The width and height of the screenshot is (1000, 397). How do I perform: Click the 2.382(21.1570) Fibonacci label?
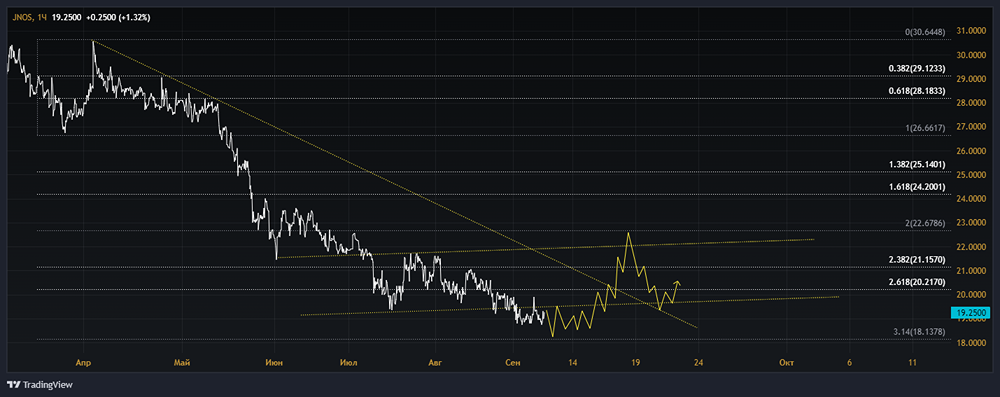pyautogui.click(x=917, y=260)
